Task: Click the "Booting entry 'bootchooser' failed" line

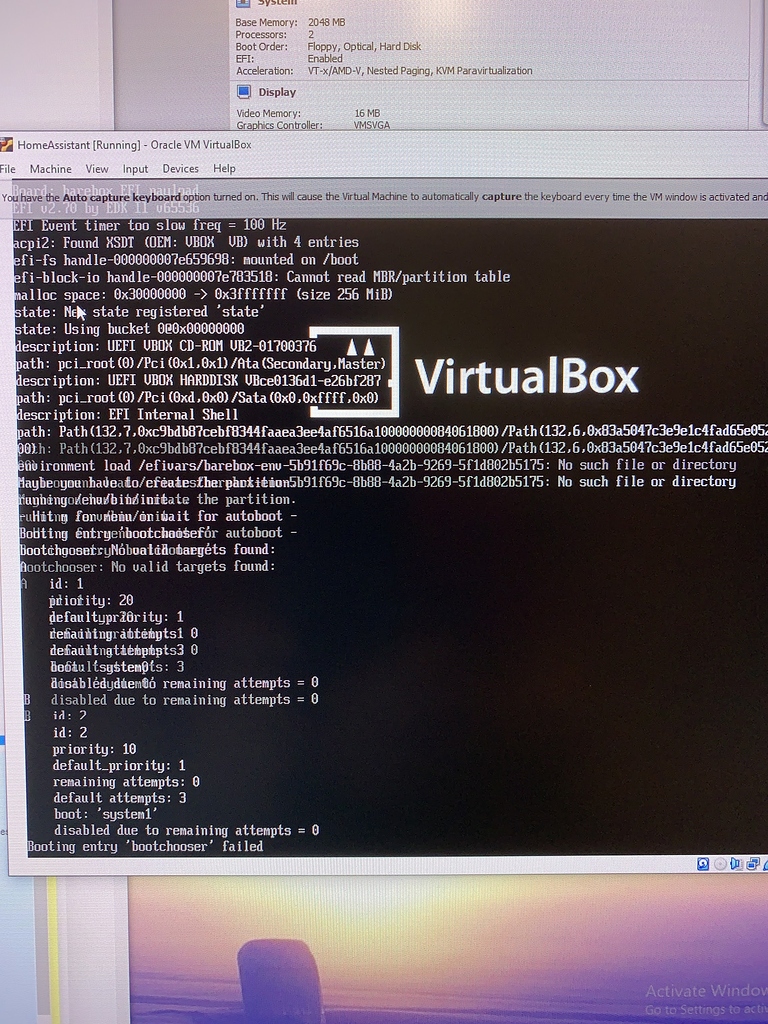Action: coord(146,846)
